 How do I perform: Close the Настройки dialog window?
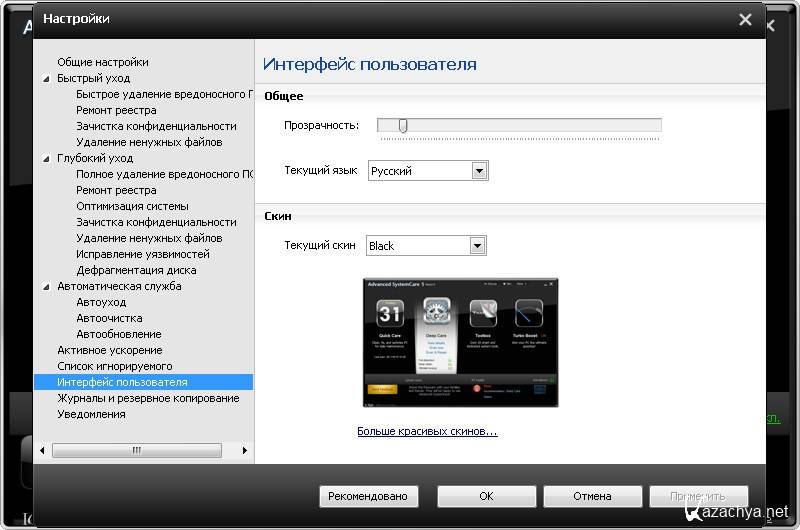745,19
